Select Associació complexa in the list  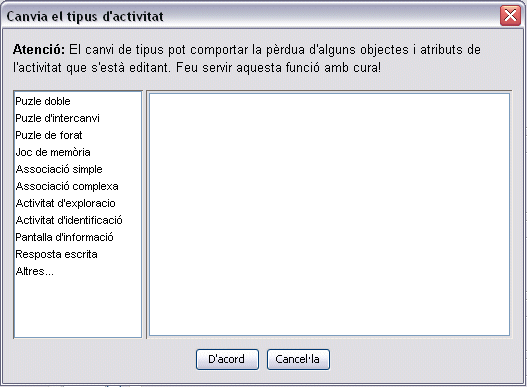78,186
